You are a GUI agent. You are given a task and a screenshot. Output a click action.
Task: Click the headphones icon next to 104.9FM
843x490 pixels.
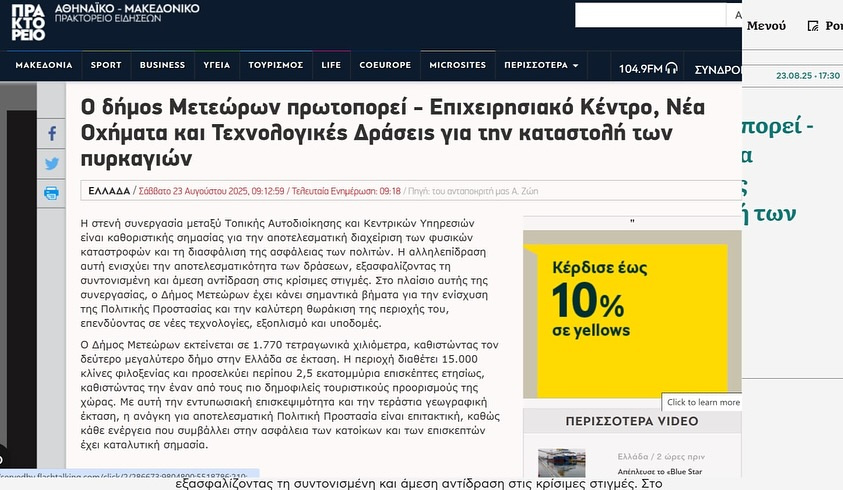click(672, 68)
